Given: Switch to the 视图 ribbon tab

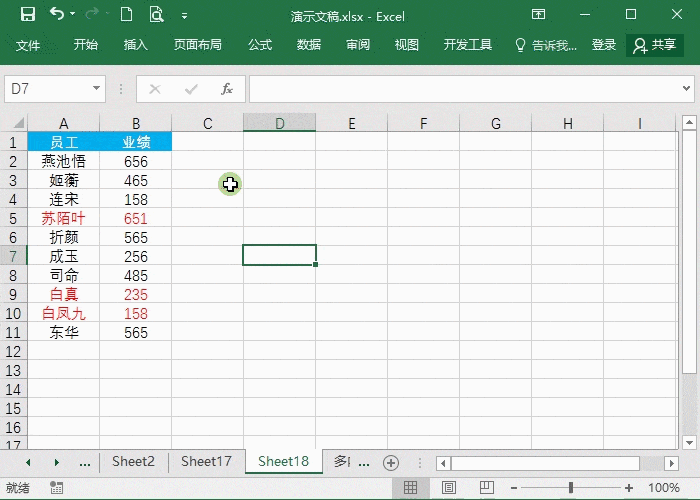Looking at the screenshot, I should pyautogui.click(x=407, y=45).
